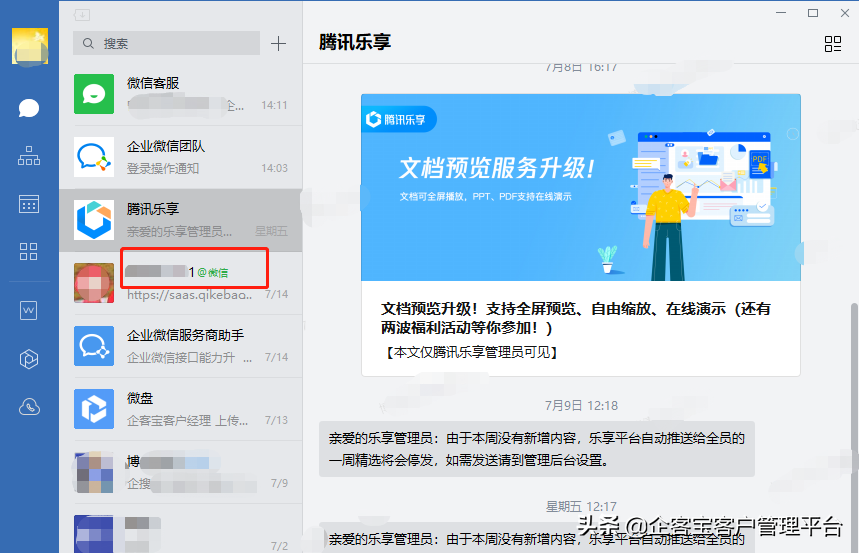
Task: Click the saas.qikebao link preview
Action: 190,294
